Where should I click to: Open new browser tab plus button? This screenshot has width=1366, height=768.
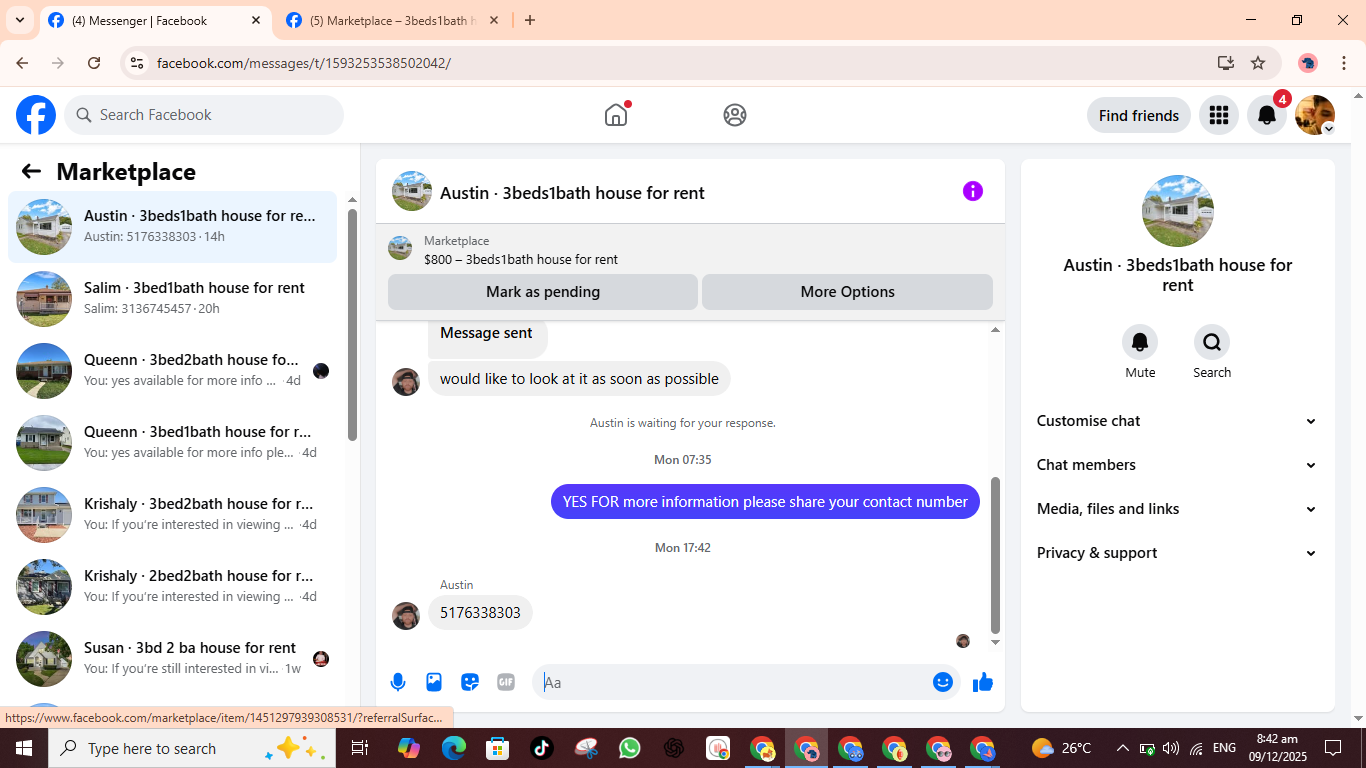click(x=530, y=20)
